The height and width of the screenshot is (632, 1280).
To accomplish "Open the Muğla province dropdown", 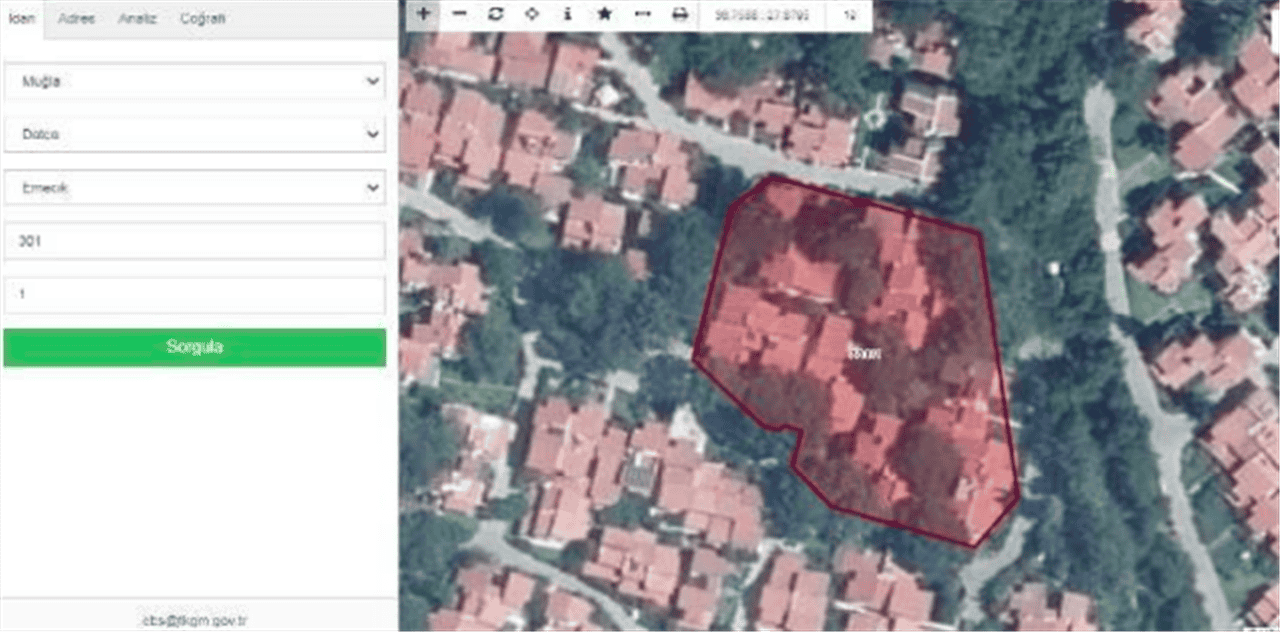I will pyautogui.click(x=194, y=82).
